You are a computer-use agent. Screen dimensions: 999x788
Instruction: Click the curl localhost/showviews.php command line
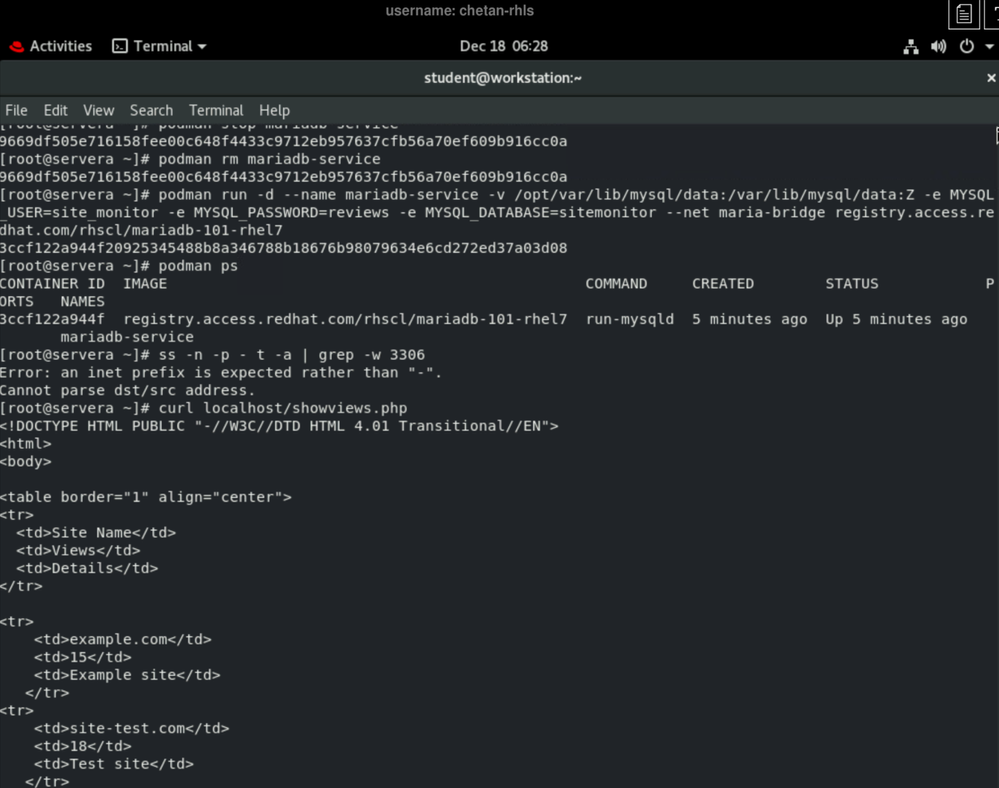pyautogui.click(x=282, y=408)
